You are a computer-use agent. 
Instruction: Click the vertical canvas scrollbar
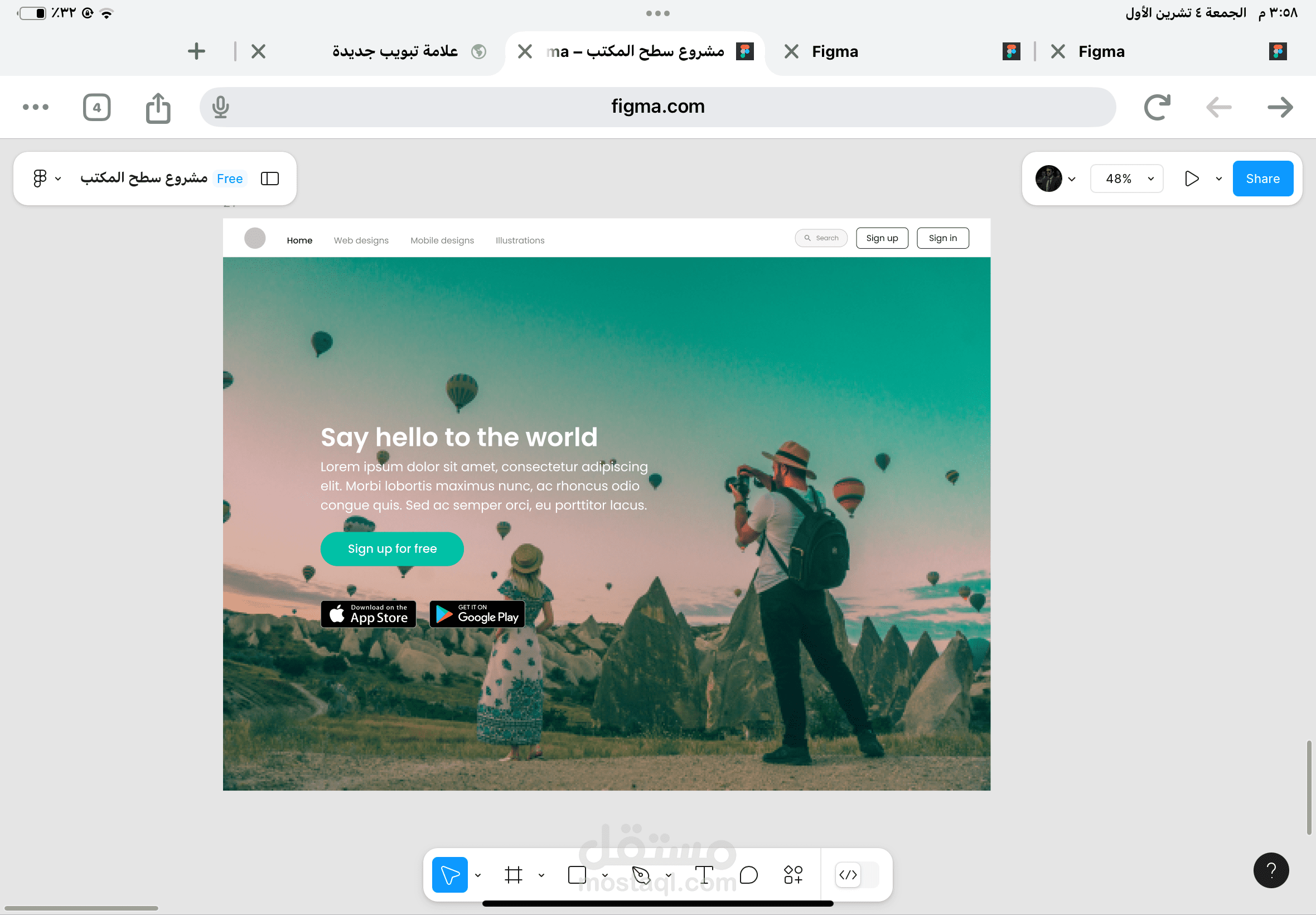tap(1308, 788)
